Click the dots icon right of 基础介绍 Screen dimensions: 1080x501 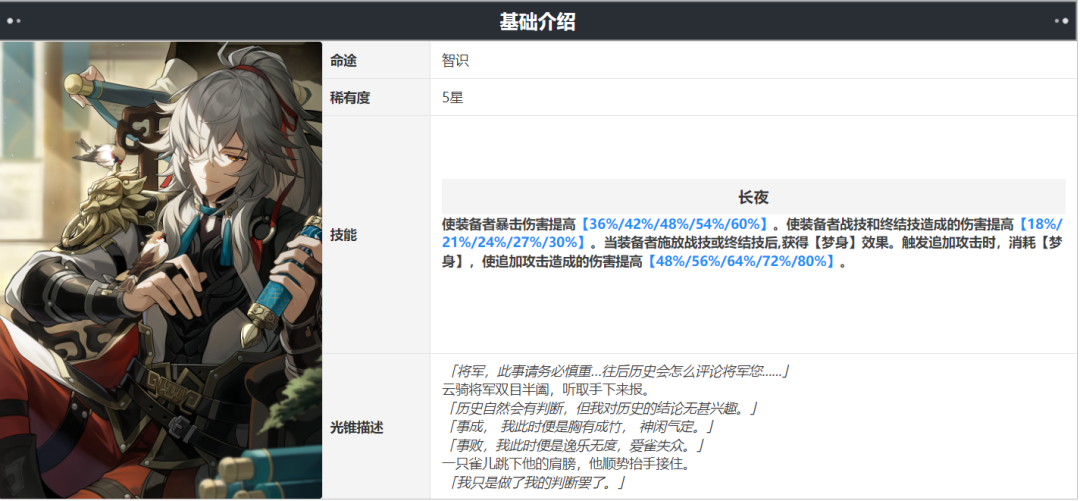[1061, 21]
